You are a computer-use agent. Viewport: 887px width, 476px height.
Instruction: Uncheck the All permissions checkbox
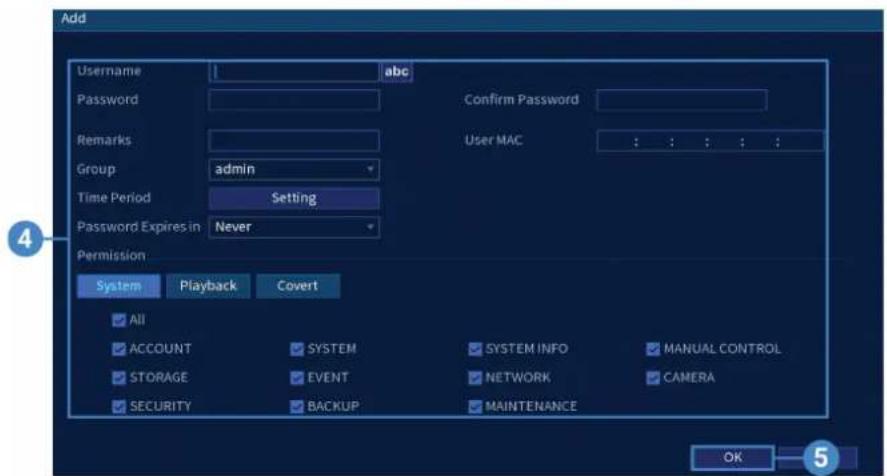pyautogui.click(x=119, y=320)
